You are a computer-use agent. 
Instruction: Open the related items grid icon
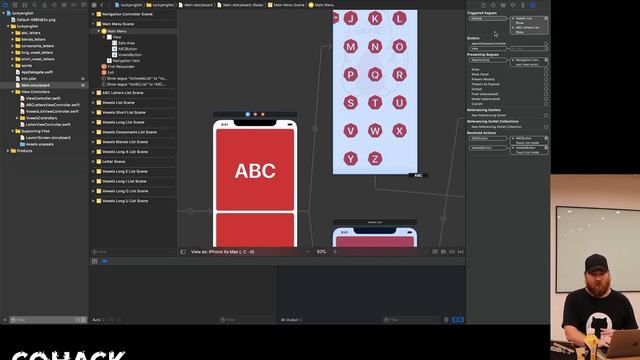point(94,5)
